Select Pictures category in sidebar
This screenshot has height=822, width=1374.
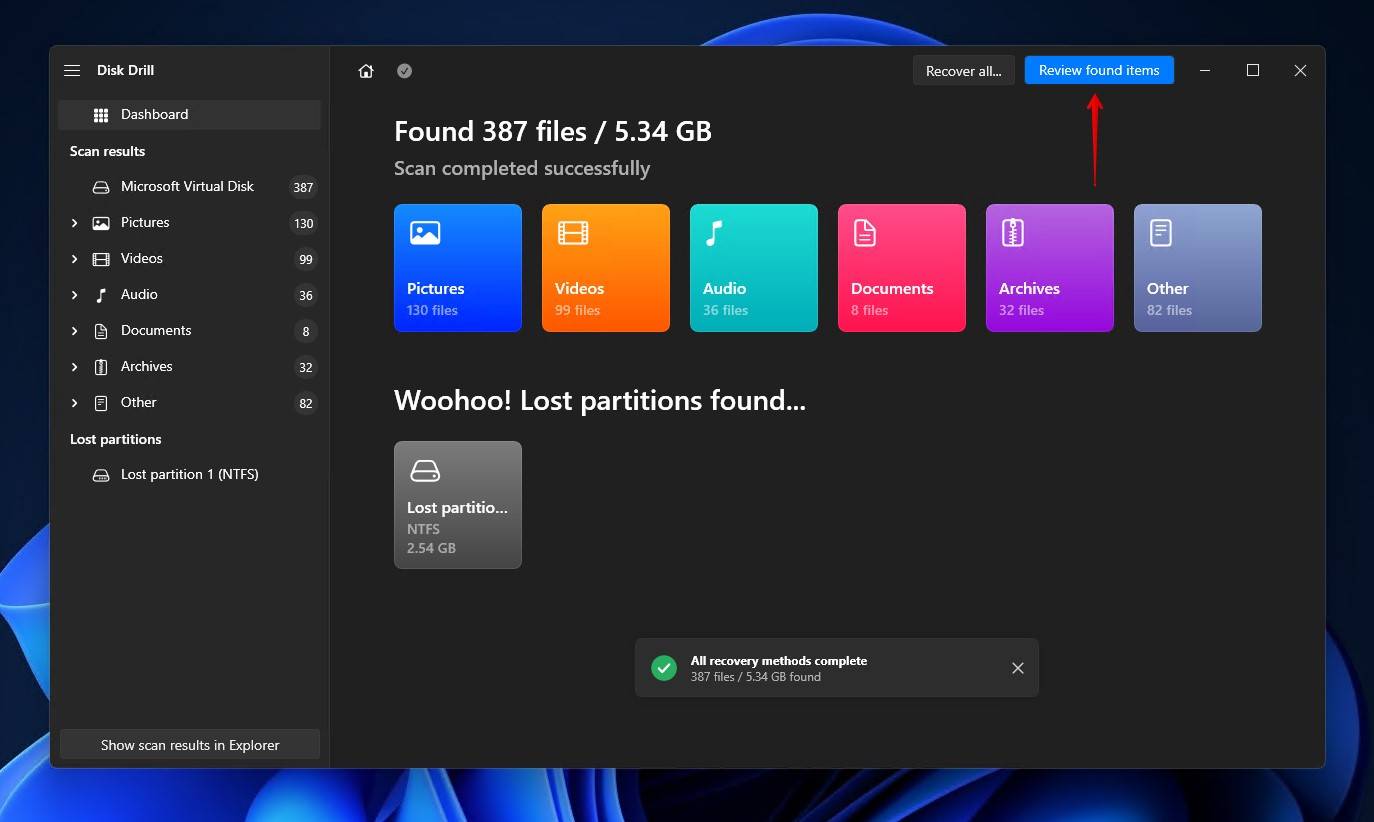click(x=189, y=223)
